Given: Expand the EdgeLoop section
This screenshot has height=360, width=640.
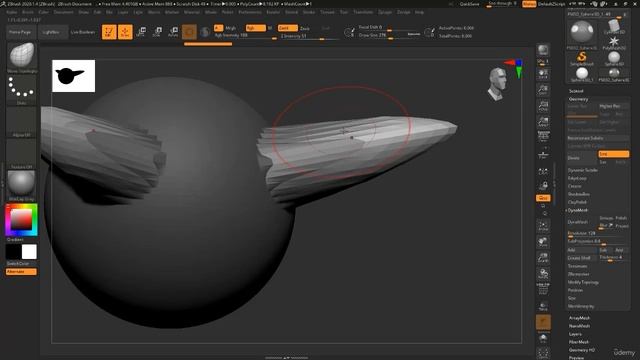Looking at the screenshot, I should (x=577, y=178).
